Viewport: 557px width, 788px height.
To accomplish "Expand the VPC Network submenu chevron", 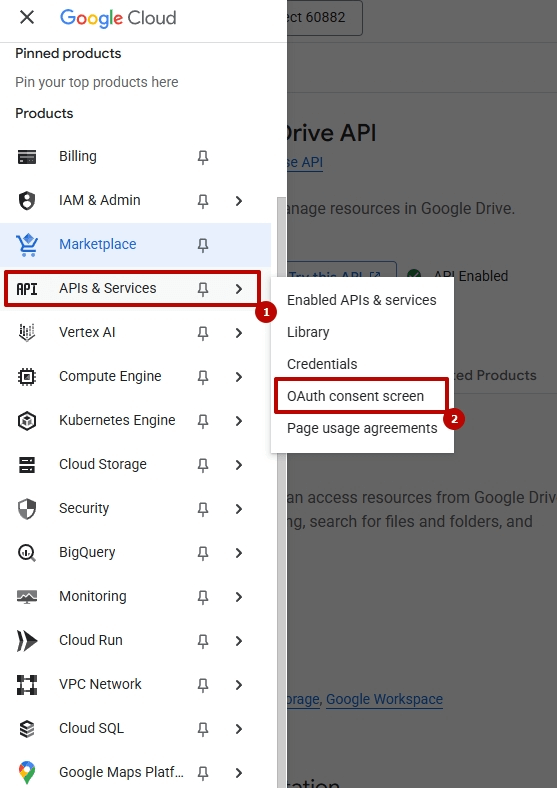I will click(239, 685).
